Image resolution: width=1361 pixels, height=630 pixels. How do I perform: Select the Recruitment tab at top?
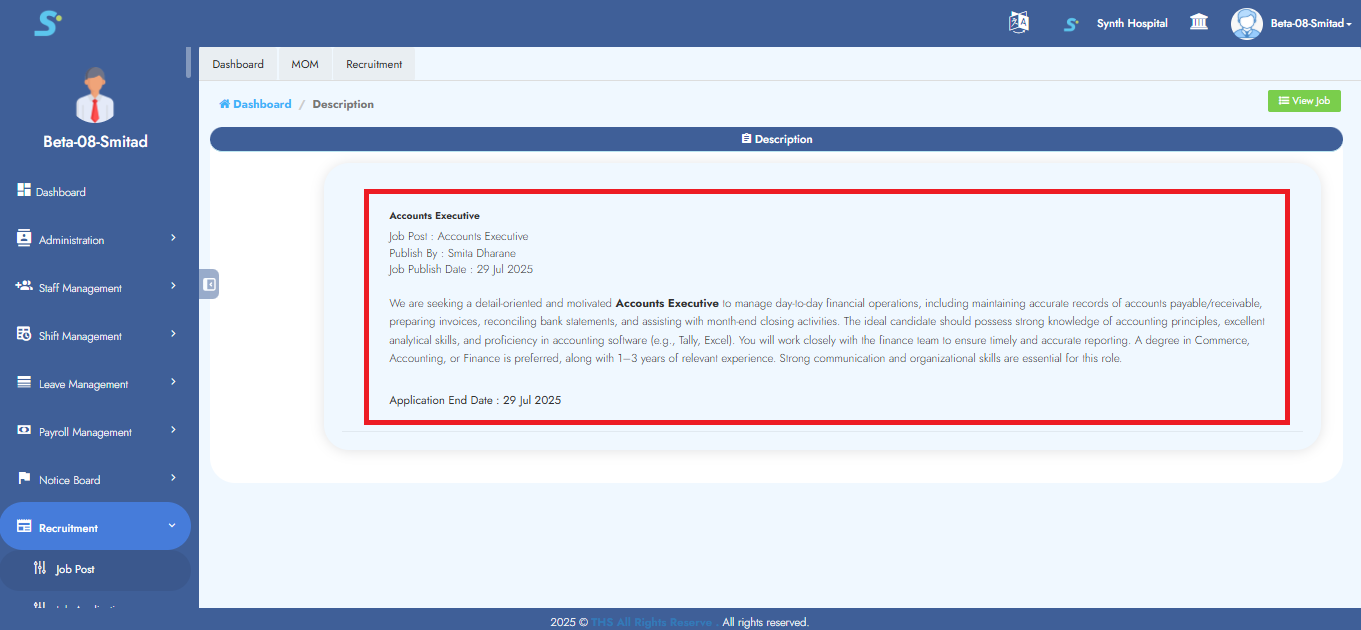(374, 64)
